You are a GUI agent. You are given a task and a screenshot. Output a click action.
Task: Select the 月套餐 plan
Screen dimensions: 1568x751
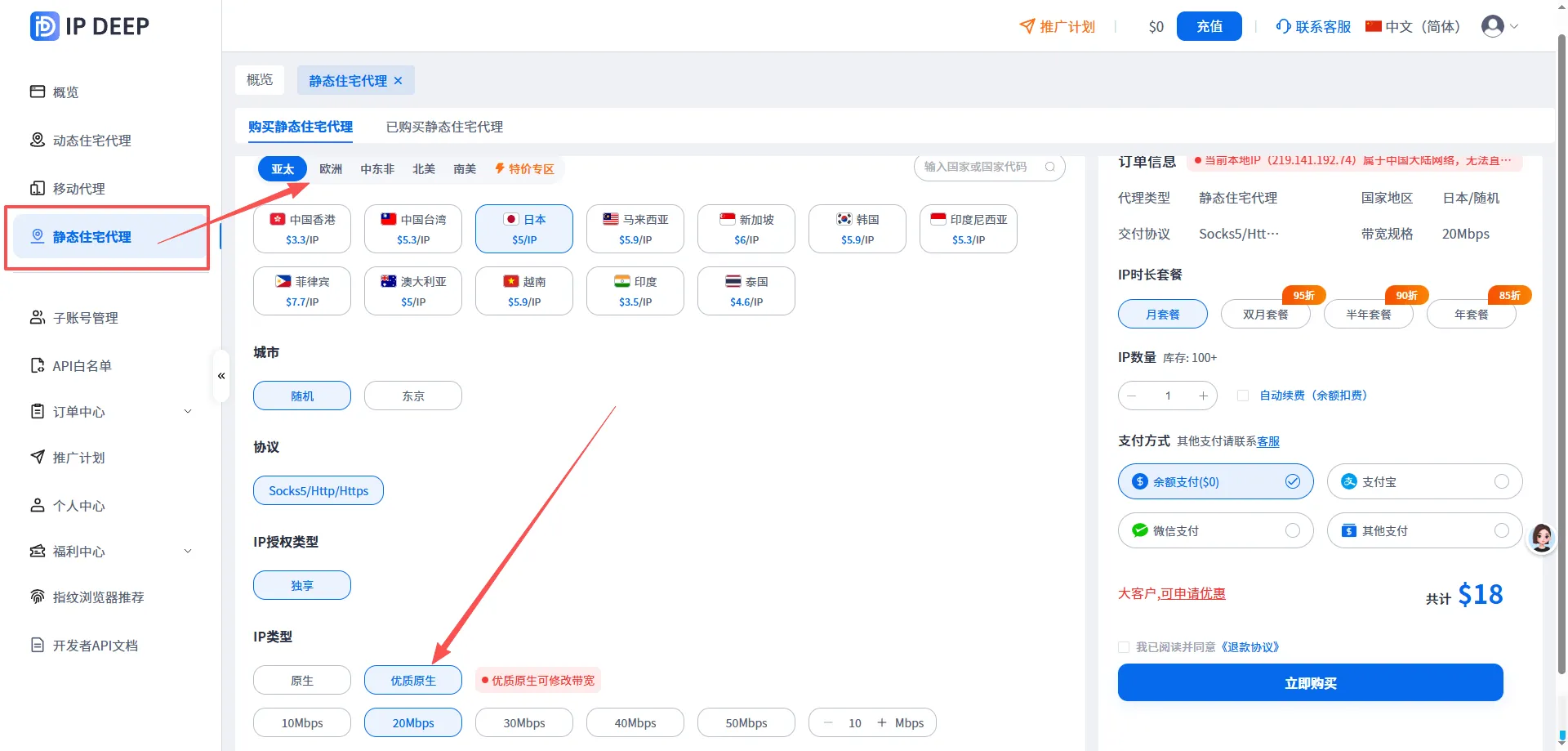(x=1163, y=315)
